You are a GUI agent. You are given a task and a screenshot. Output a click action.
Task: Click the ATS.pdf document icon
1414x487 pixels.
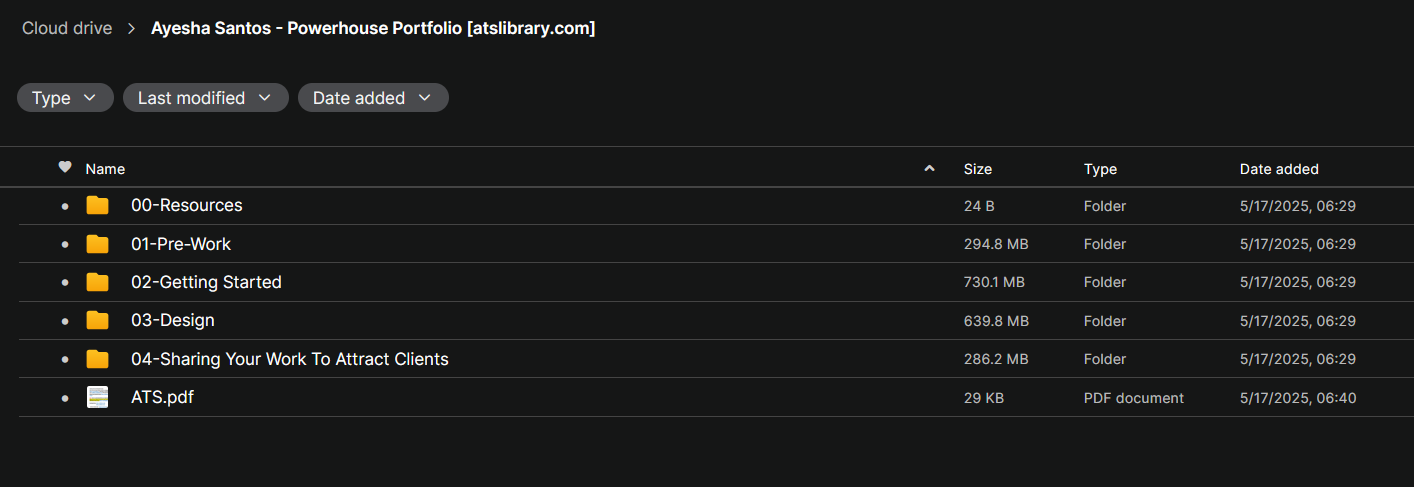97,398
